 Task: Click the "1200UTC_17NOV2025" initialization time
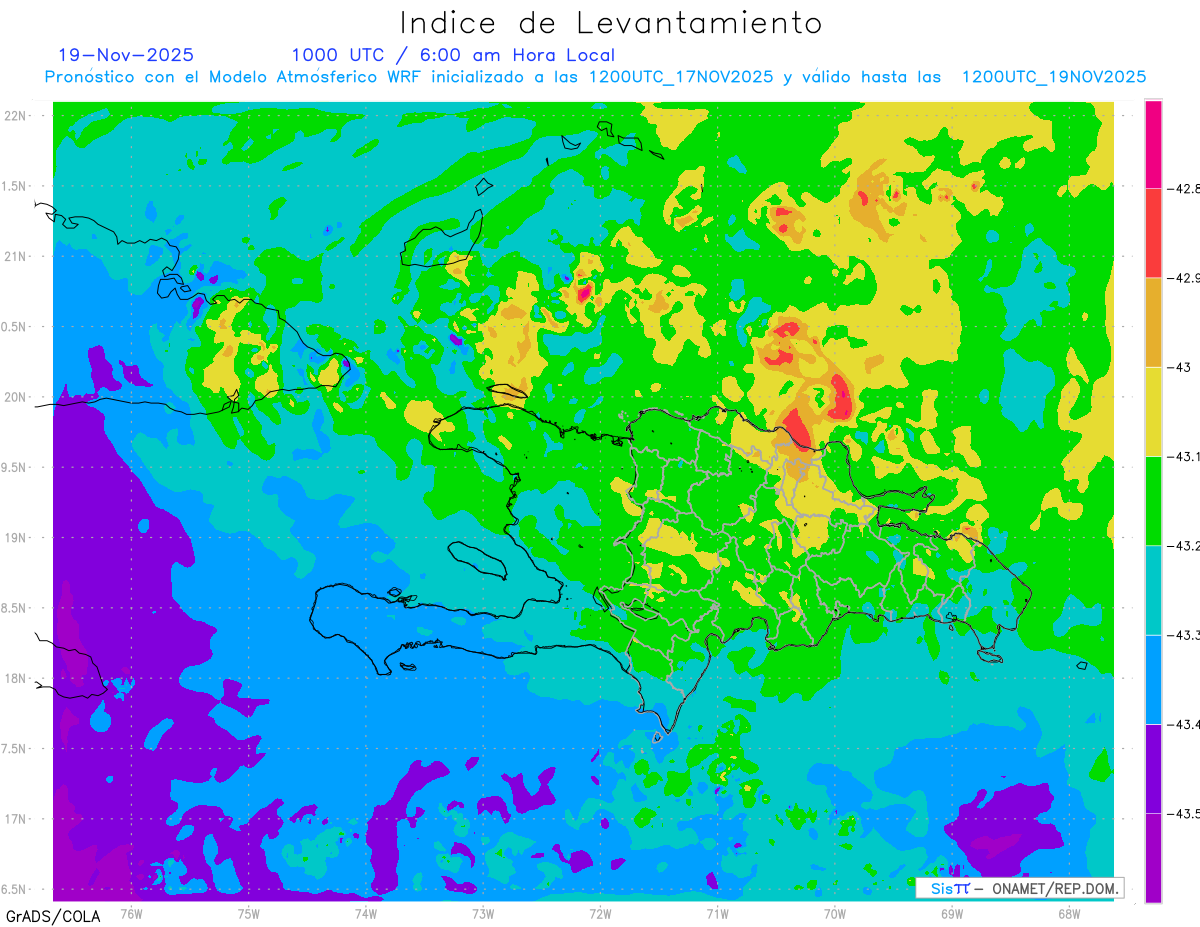tap(682, 77)
